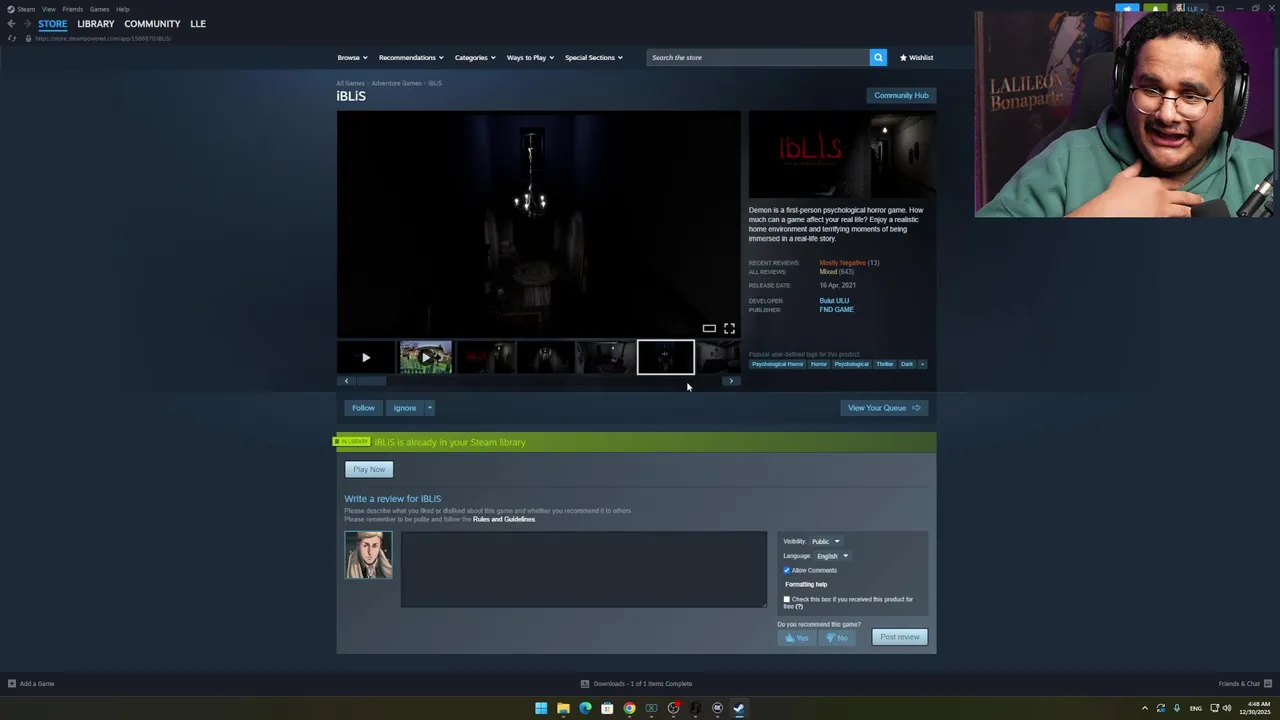Image resolution: width=1280 pixels, height=720 pixels.
Task: Open Microsoft Store from the taskbar
Action: (607, 708)
